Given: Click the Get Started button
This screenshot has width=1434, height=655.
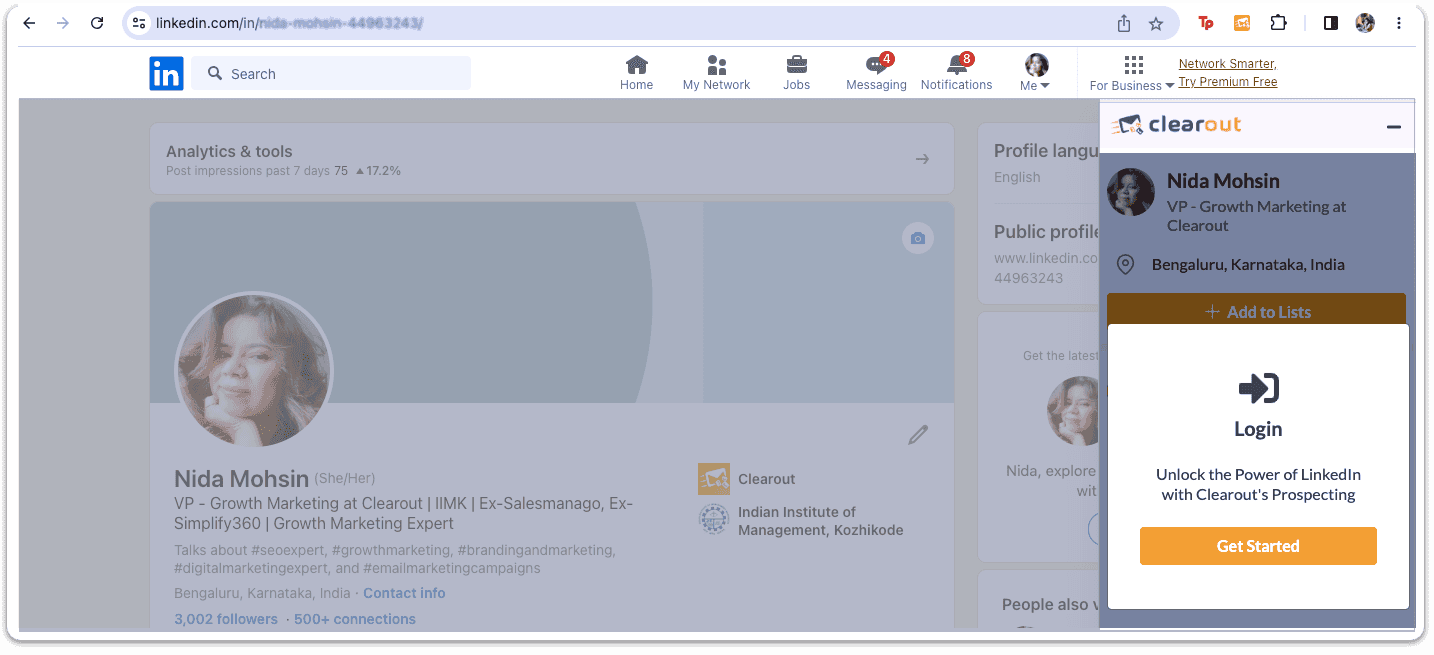Looking at the screenshot, I should pyautogui.click(x=1258, y=546).
